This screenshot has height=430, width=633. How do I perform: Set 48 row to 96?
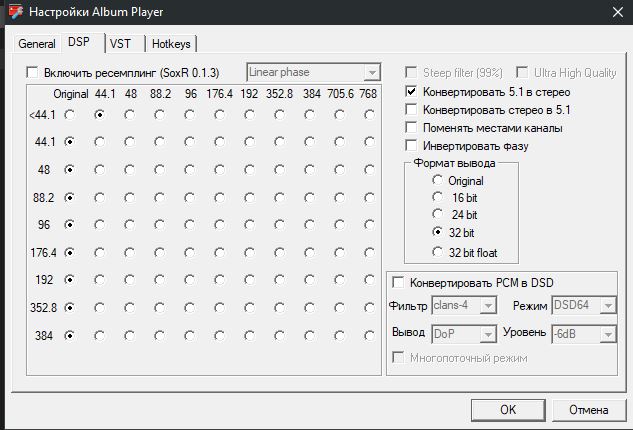pyautogui.click(x=189, y=170)
